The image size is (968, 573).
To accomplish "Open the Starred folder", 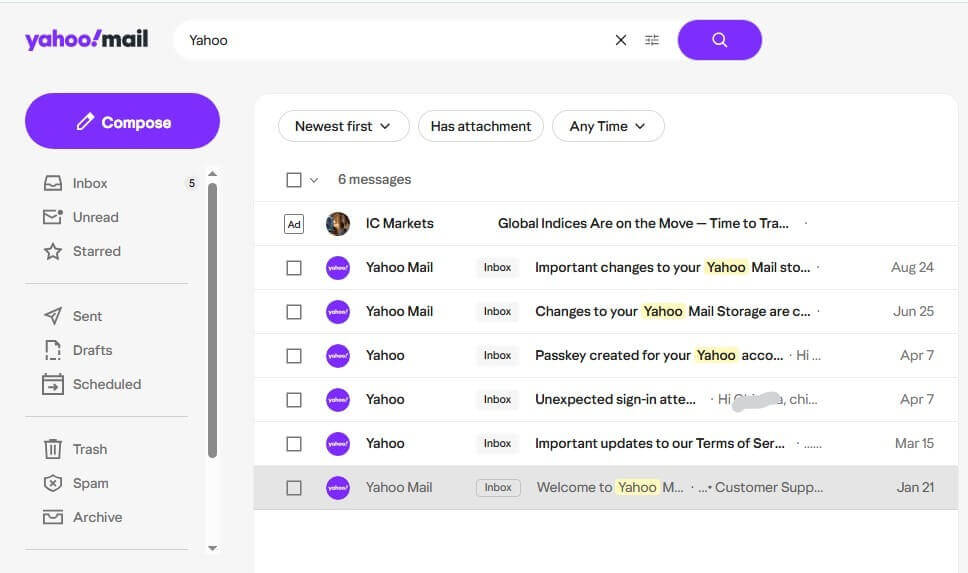I will tap(95, 251).
